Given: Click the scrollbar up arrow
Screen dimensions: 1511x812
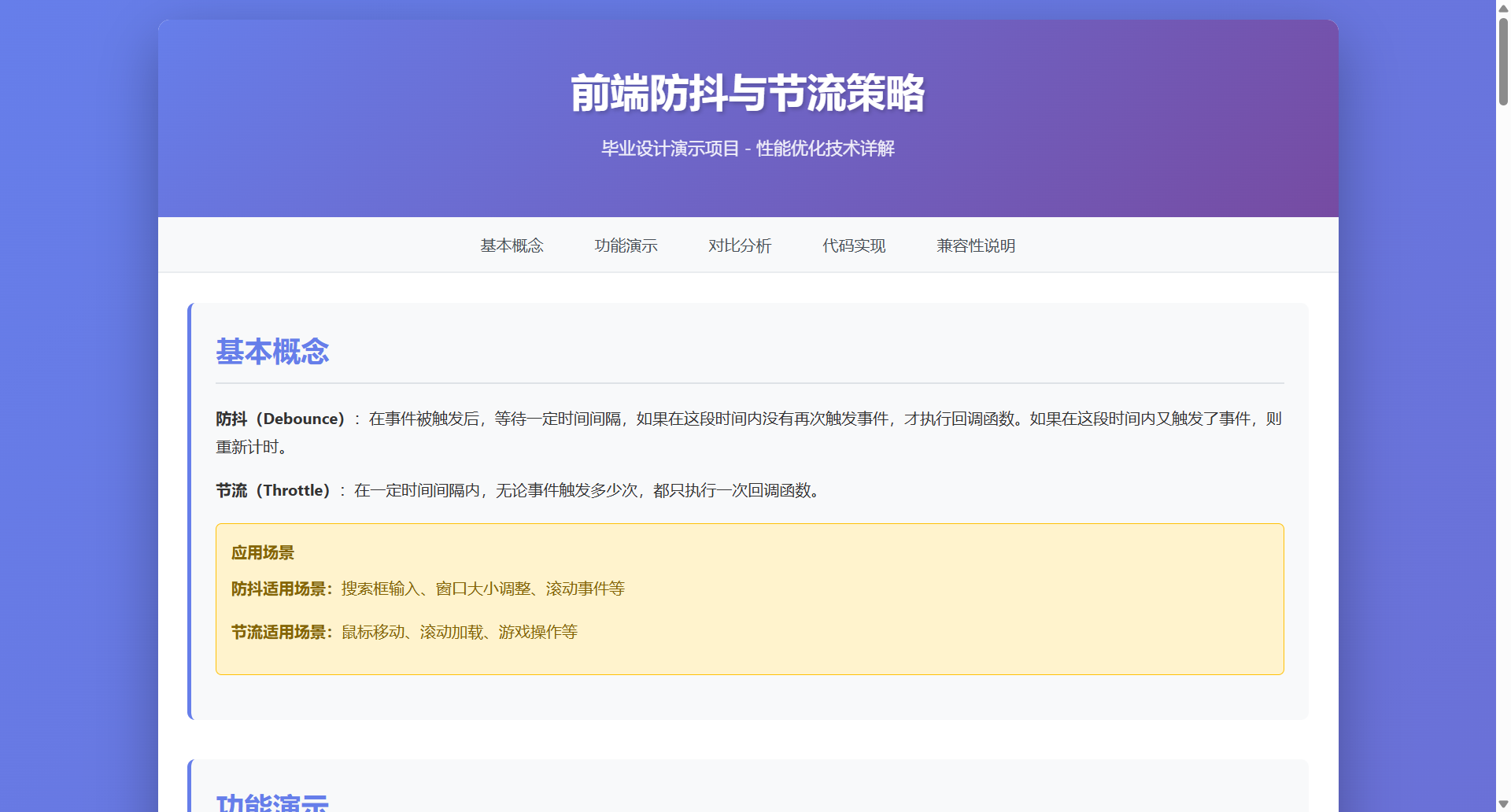Looking at the screenshot, I should click(x=1503, y=8).
